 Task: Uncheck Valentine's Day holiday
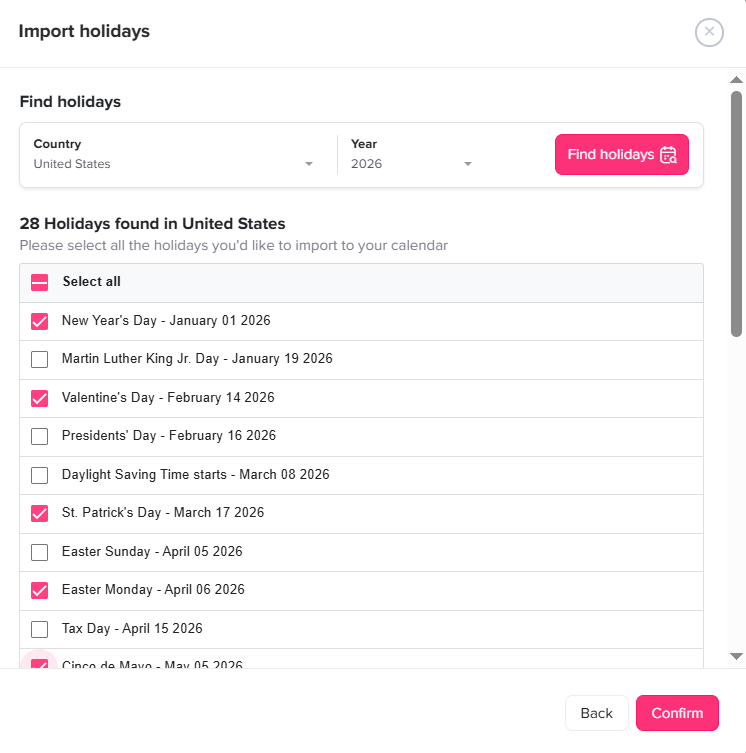tap(40, 398)
